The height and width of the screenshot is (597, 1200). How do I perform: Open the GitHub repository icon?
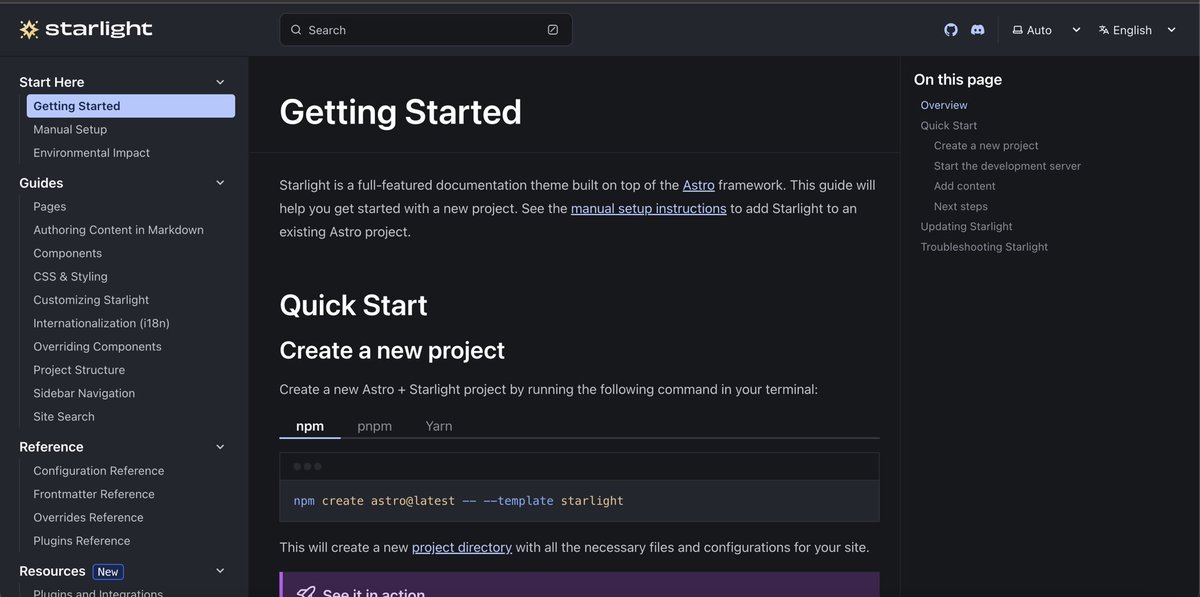pyautogui.click(x=951, y=30)
